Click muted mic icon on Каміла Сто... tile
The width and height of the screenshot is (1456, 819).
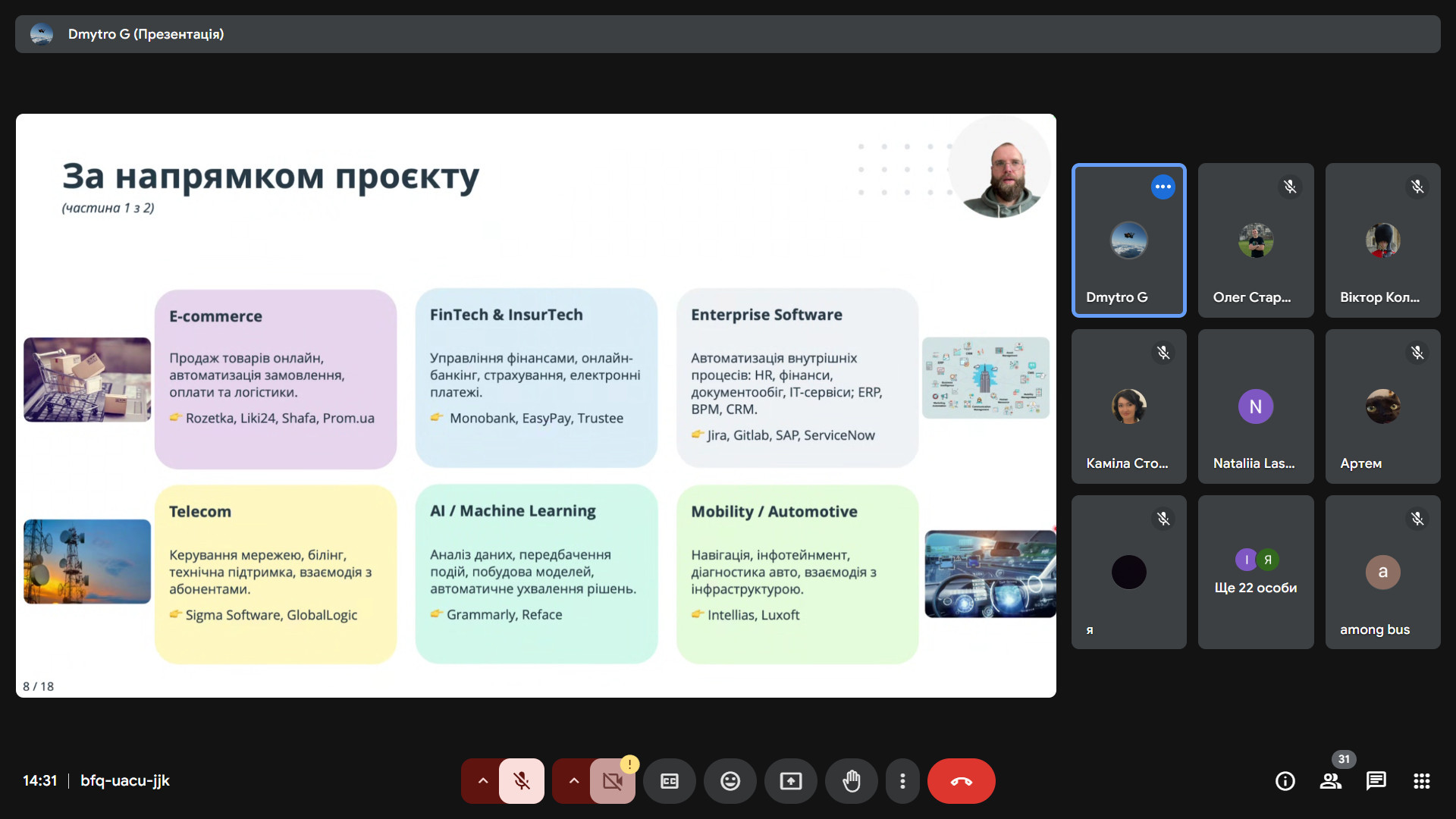coord(1163,353)
